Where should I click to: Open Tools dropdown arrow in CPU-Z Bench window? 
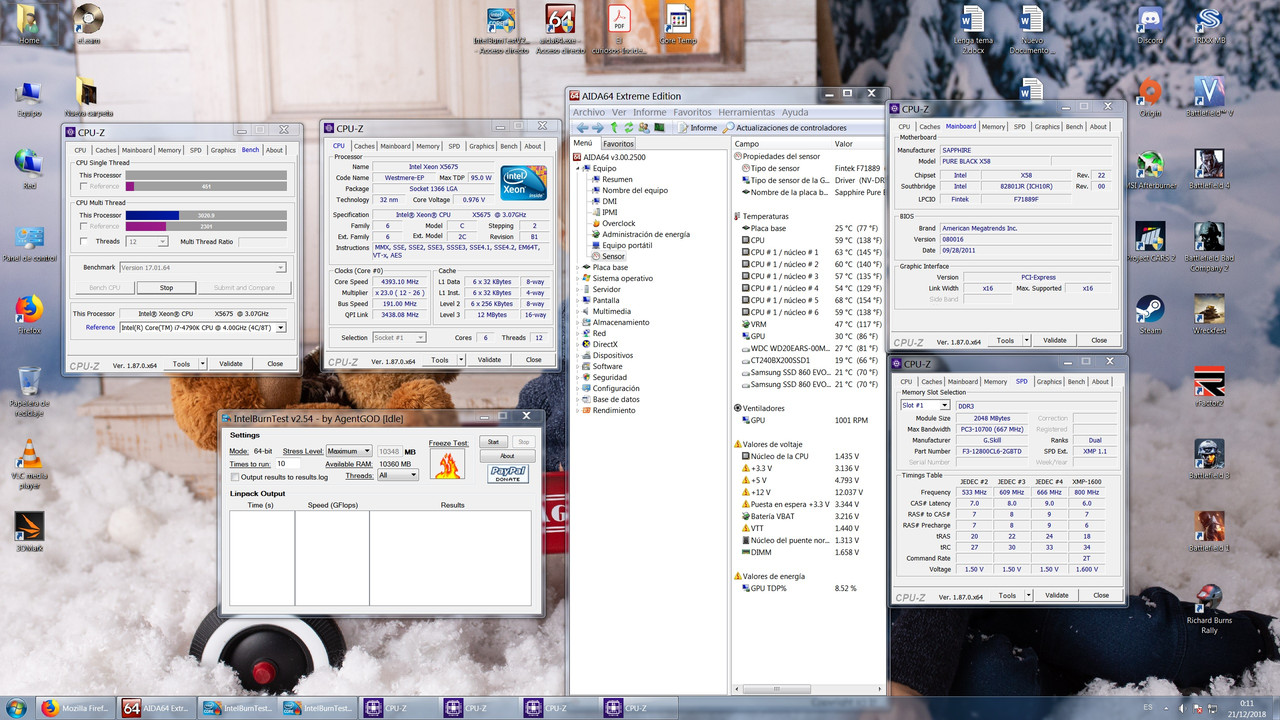pos(203,364)
